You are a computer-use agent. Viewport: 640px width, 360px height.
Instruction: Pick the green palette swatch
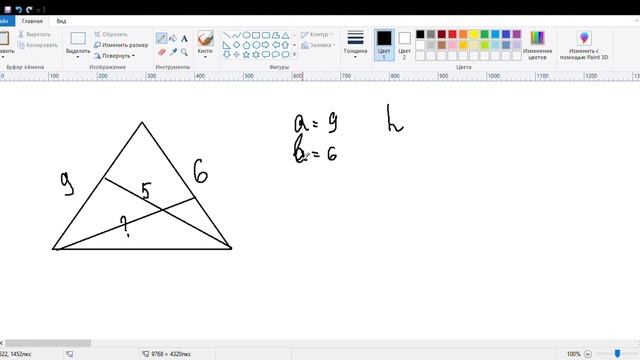coord(484,34)
